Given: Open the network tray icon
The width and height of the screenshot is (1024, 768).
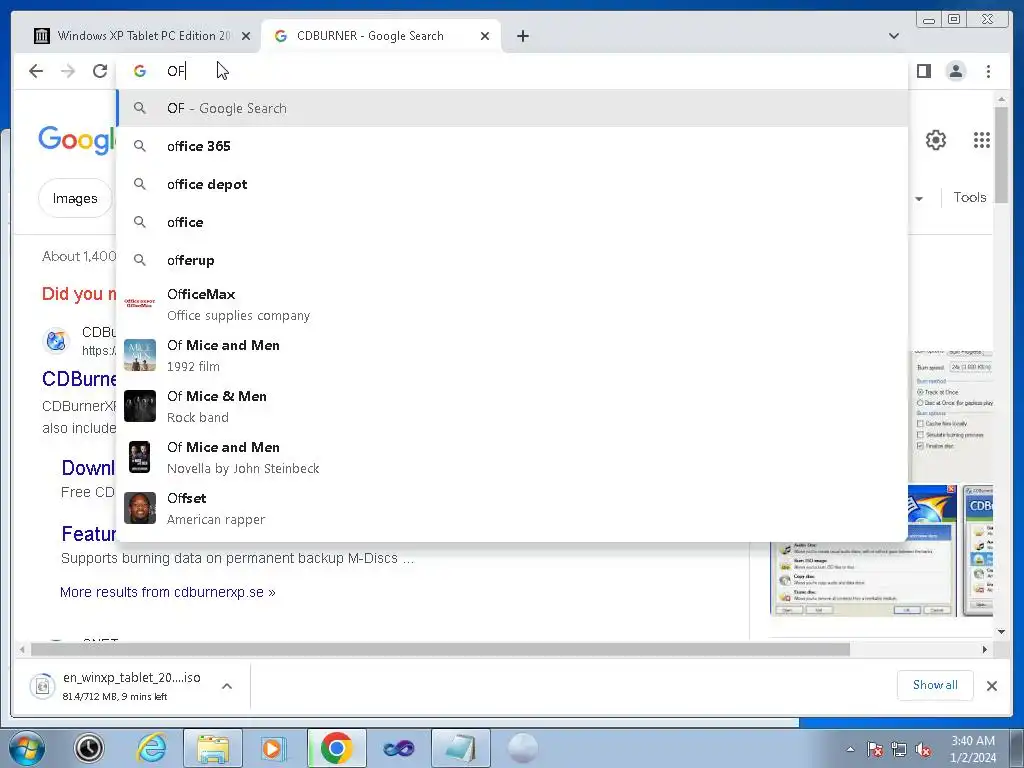Looking at the screenshot, I should tap(899, 749).
